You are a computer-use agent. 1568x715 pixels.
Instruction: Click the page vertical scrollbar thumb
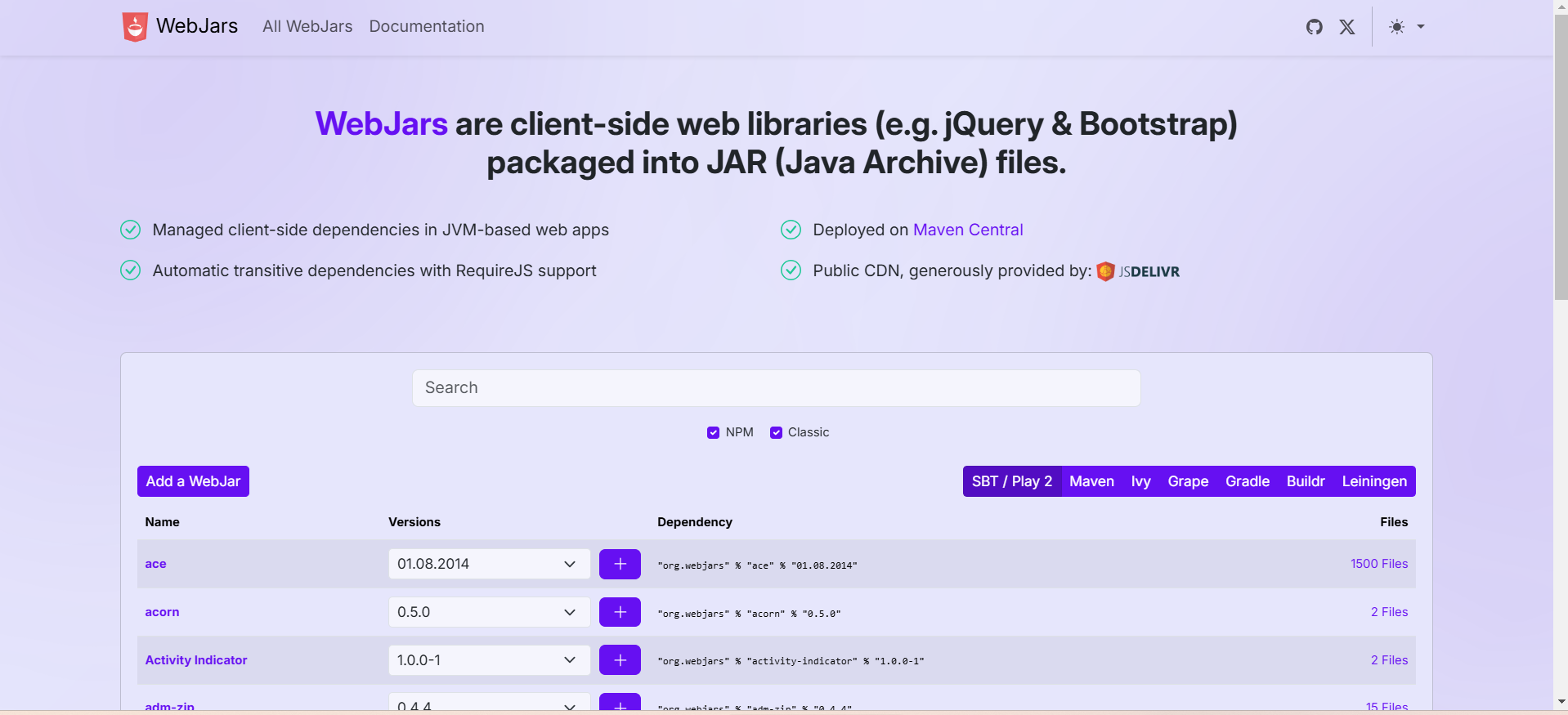[x=1561, y=157]
